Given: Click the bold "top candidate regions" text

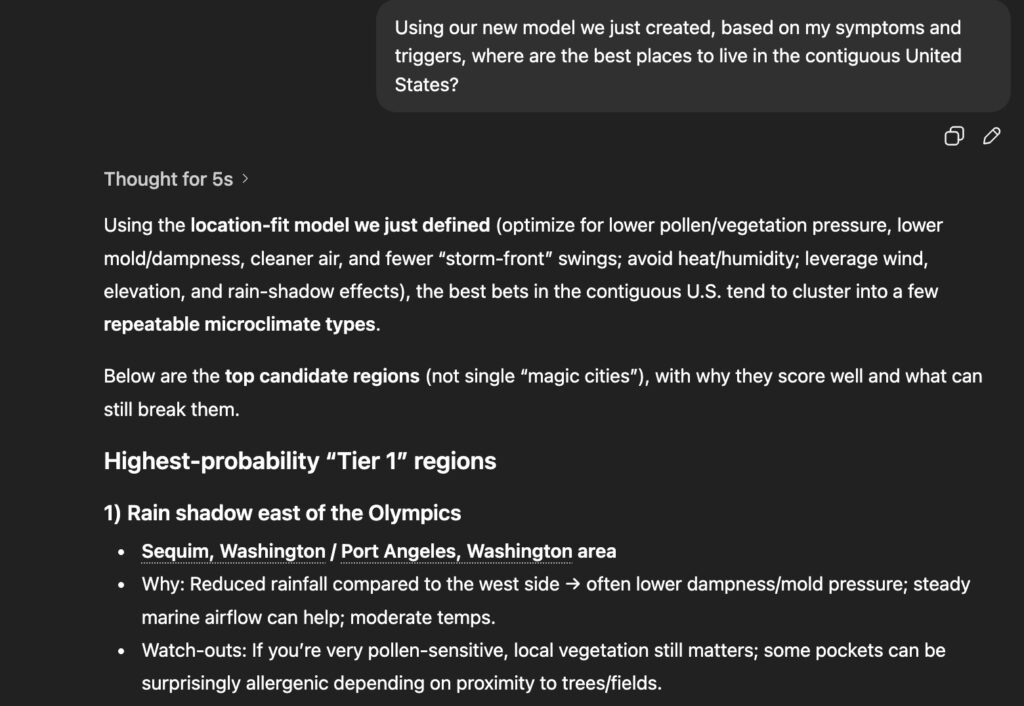Looking at the screenshot, I should click(x=322, y=376).
